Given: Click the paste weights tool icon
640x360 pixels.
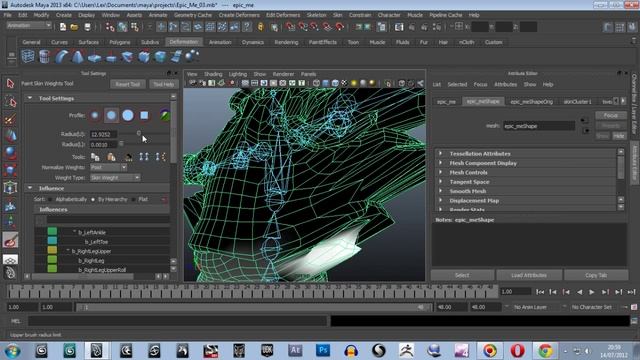Looking at the screenshot, I should [111, 157].
